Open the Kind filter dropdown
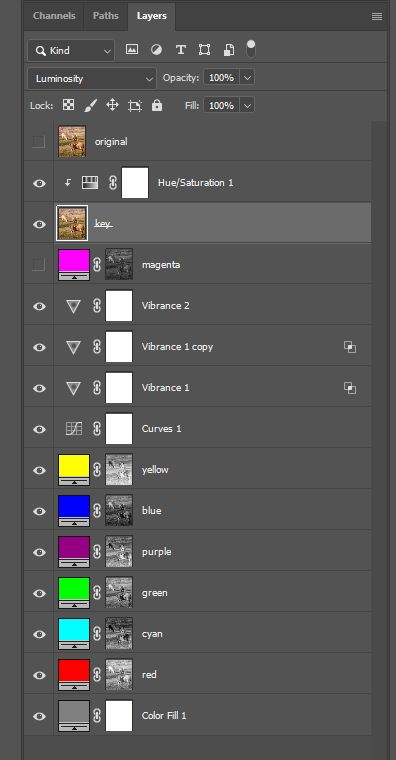The image size is (396, 760). [x=71, y=50]
